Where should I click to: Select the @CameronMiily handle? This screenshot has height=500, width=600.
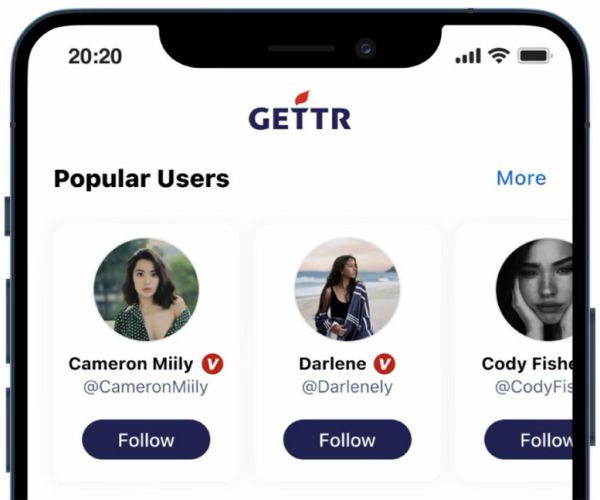tap(145, 387)
